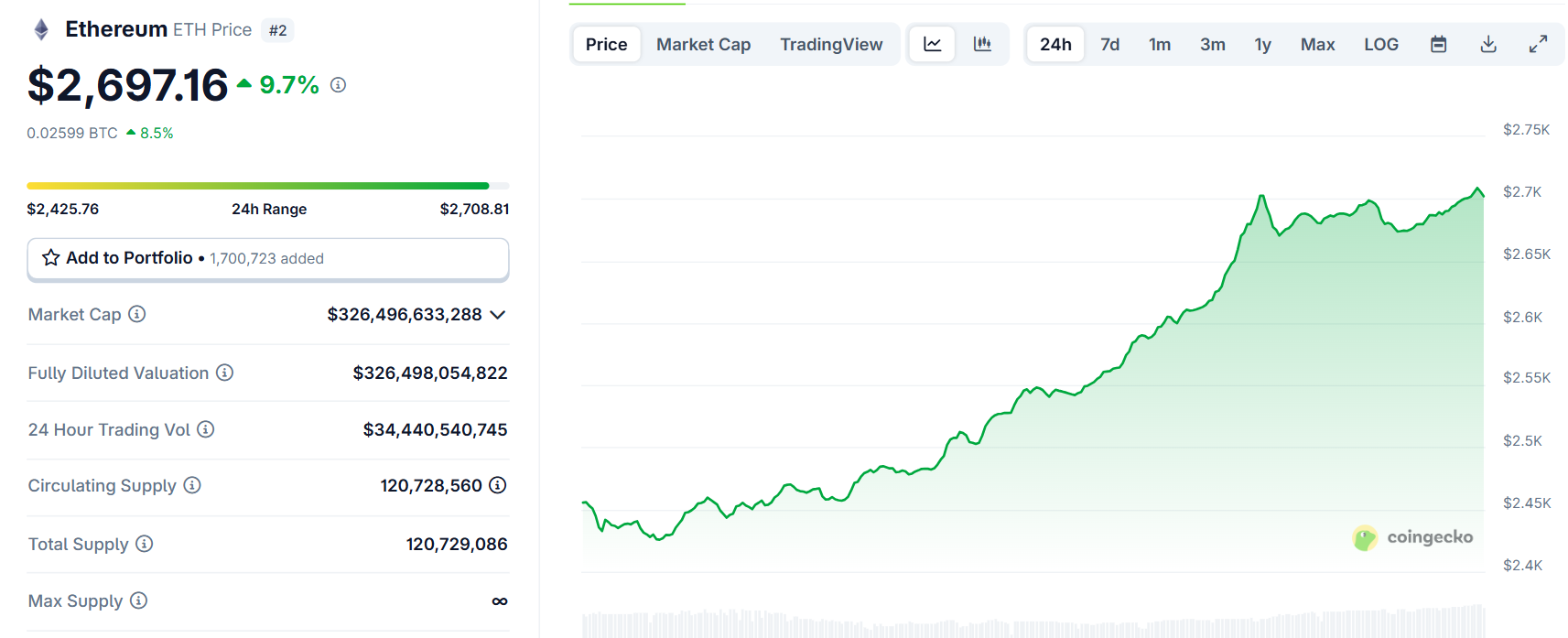The width and height of the screenshot is (1568, 638).
Task: Click Add to Portfolio button
Action: coord(268,259)
